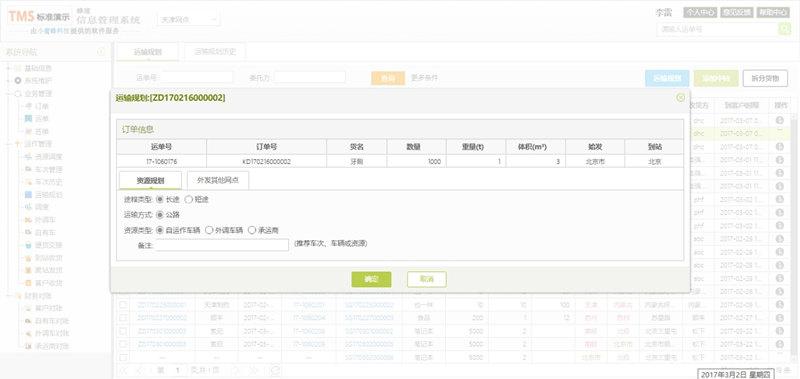Image resolution: width=800 pixels, height=379 pixels.
Task: Select the 公路 transport mode radio
Action: (x=160, y=215)
